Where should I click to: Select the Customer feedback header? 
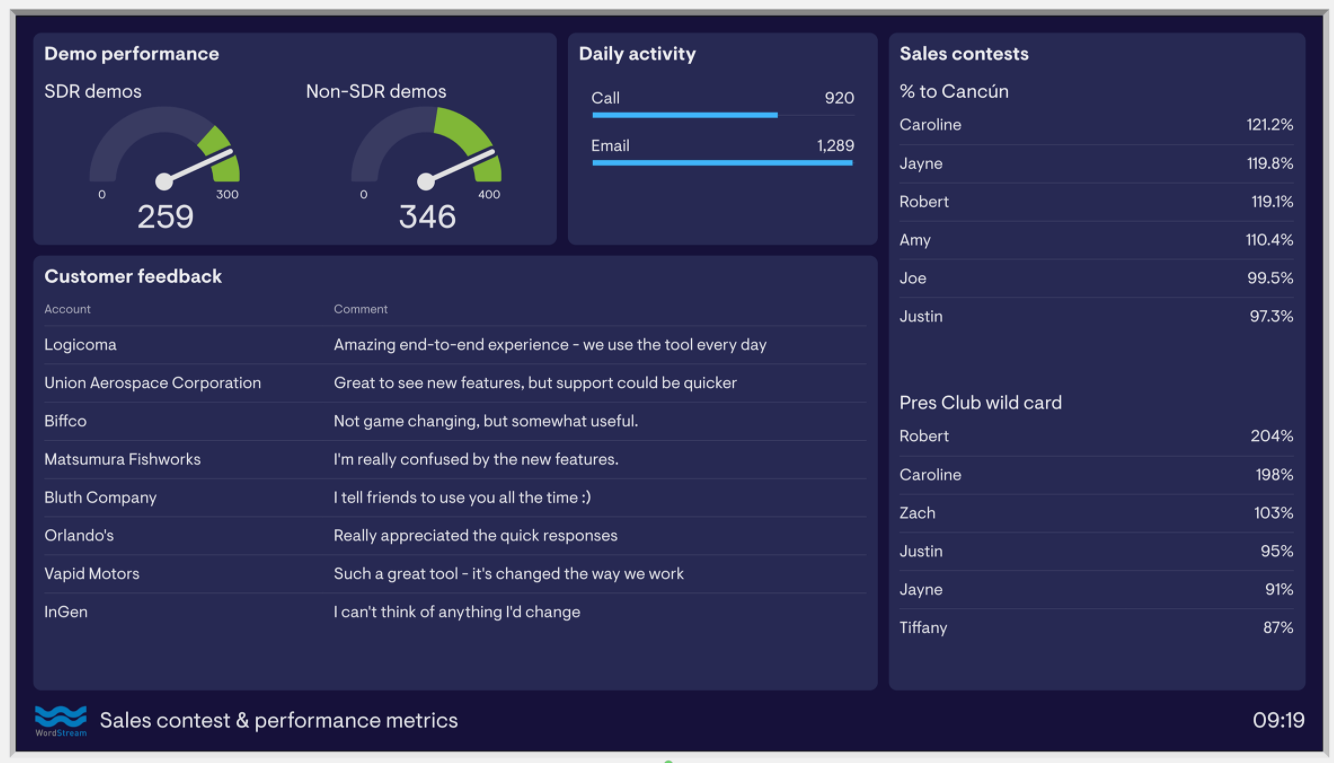point(133,276)
